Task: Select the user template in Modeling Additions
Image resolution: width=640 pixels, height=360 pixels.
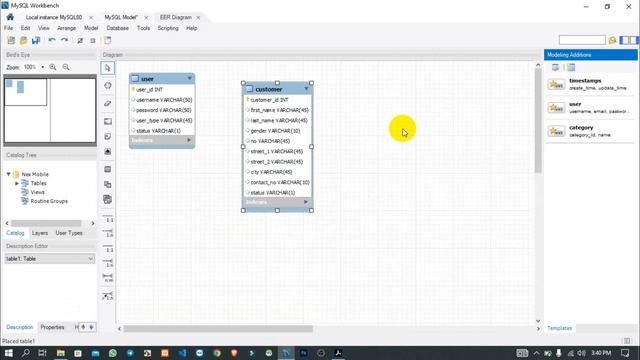Action: pos(590,108)
